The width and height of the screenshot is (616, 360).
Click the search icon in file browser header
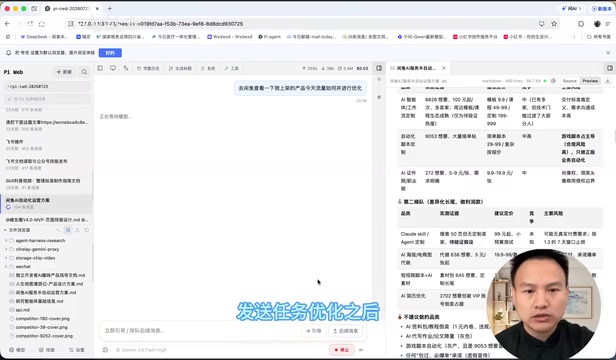coord(68,230)
